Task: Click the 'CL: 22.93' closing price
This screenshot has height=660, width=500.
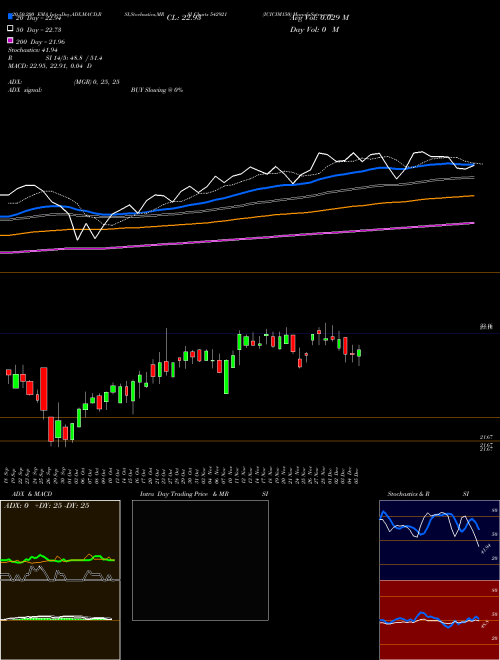Action: (x=184, y=18)
